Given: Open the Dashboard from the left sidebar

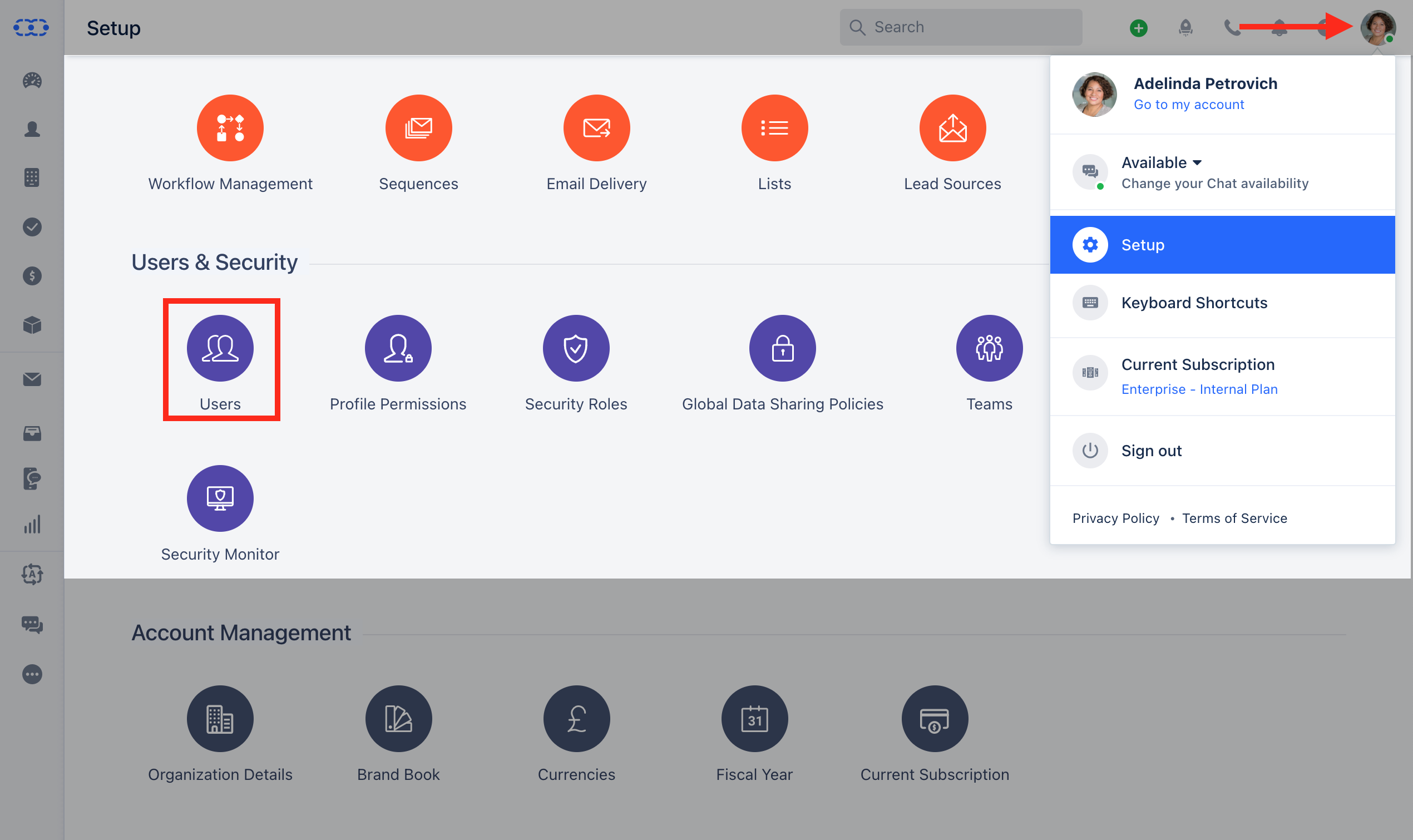Looking at the screenshot, I should [x=32, y=81].
